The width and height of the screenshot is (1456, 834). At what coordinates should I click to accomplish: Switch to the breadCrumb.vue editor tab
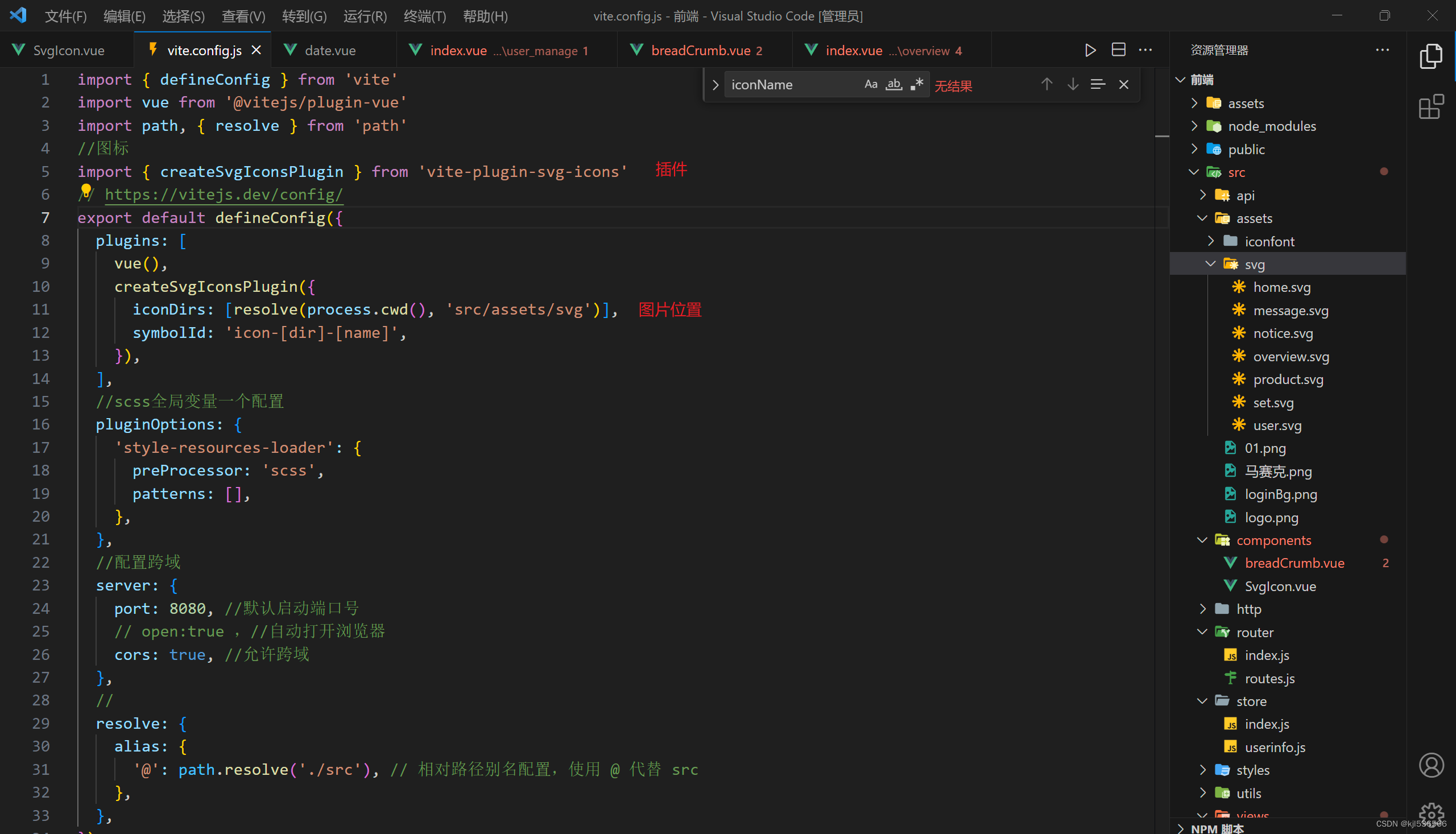[x=705, y=50]
